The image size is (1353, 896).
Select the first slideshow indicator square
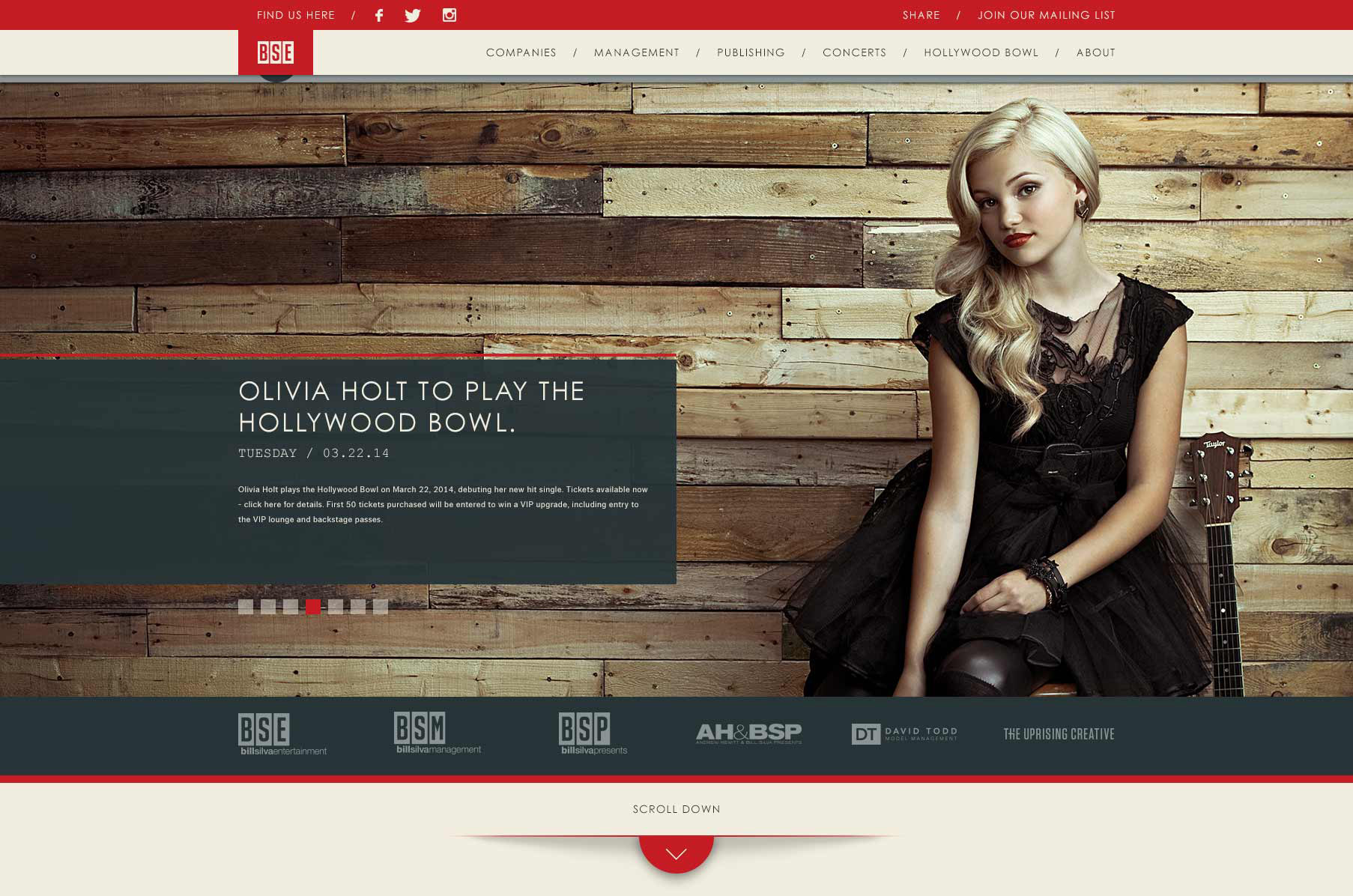point(246,607)
